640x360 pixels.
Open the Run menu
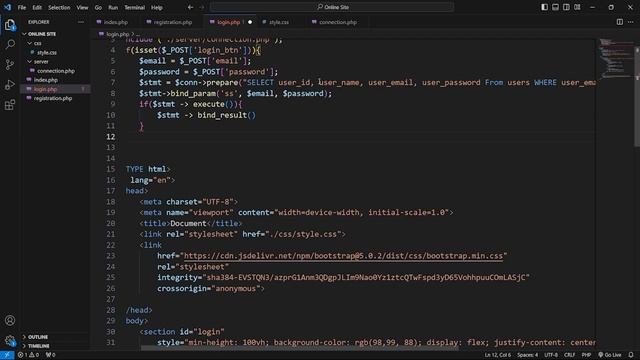click(x=113, y=7)
